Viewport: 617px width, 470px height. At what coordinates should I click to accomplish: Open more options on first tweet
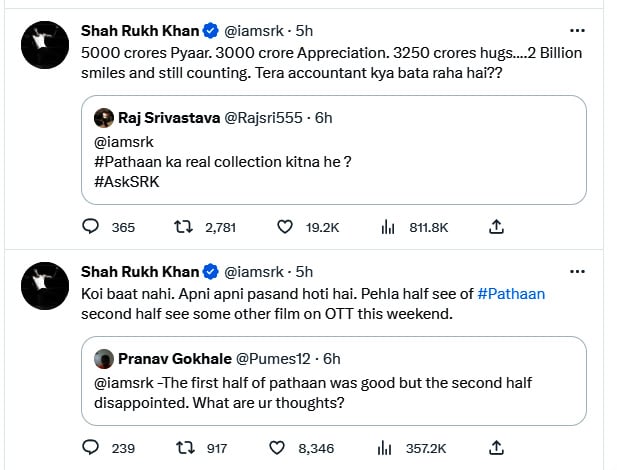tap(577, 30)
